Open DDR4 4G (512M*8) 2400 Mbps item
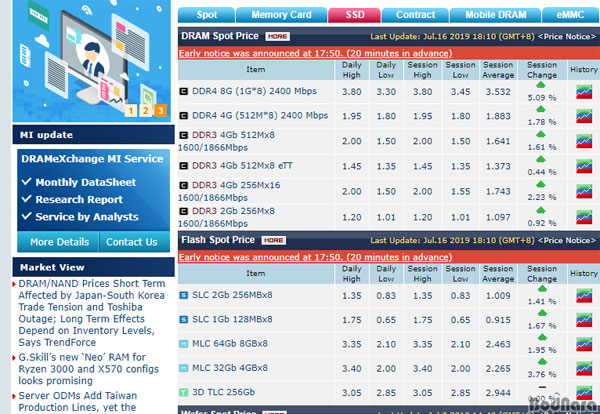 click(x=260, y=116)
